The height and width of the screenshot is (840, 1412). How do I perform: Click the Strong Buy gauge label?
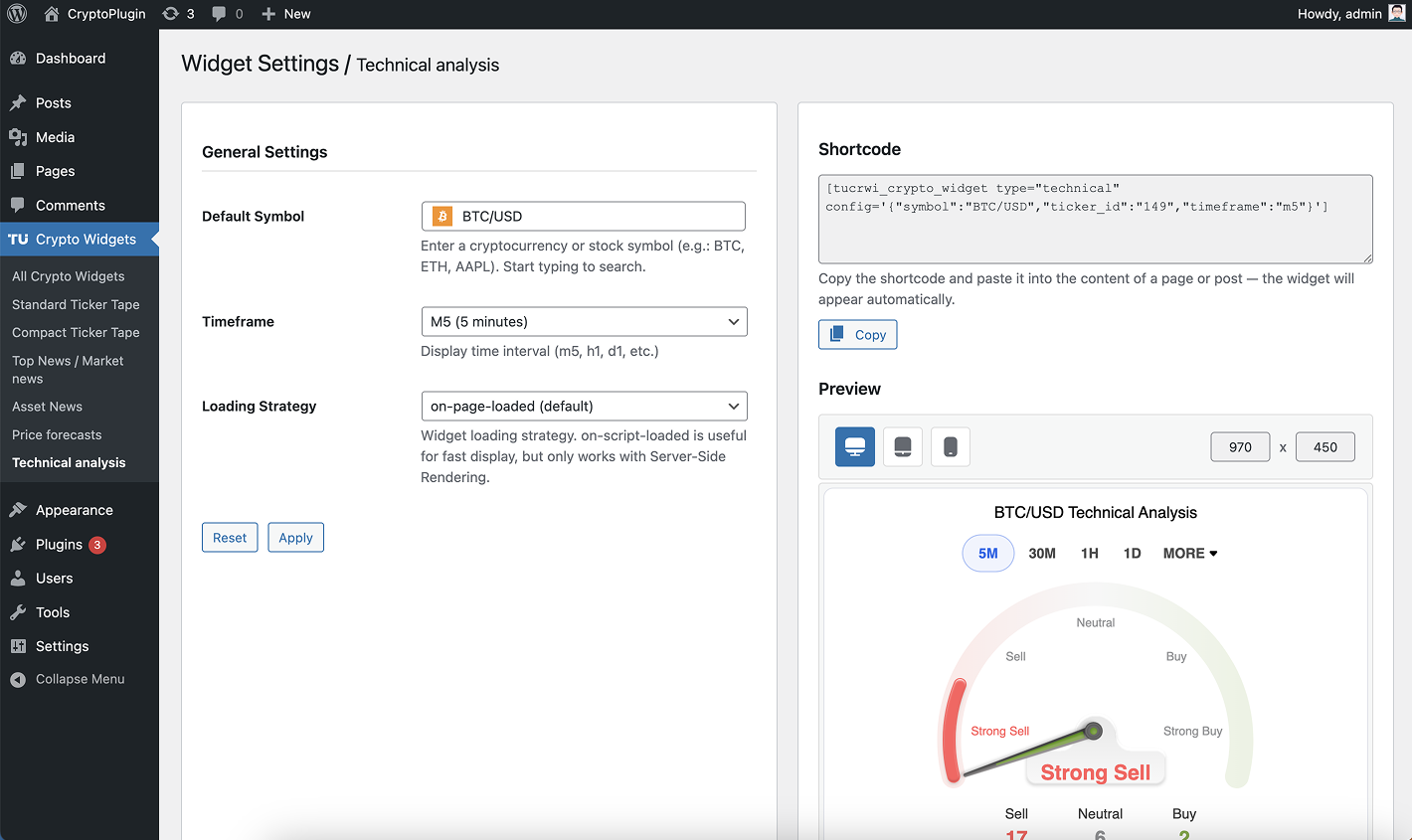point(1192,732)
